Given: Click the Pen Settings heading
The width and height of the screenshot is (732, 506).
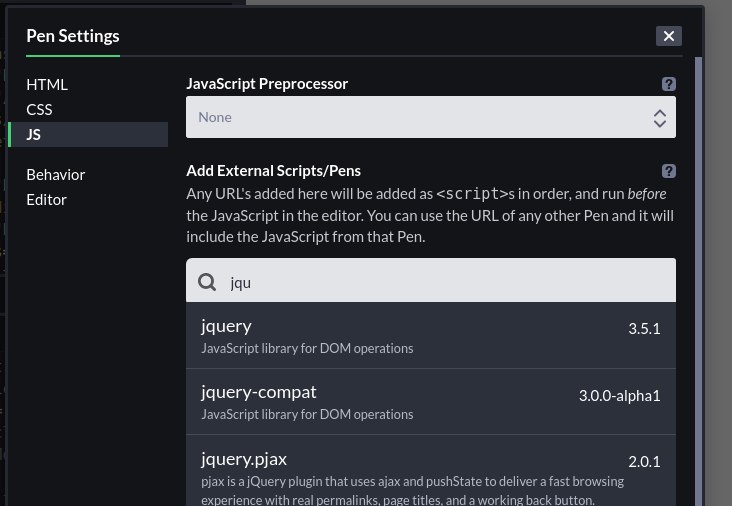Looking at the screenshot, I should tap(73, 36).
